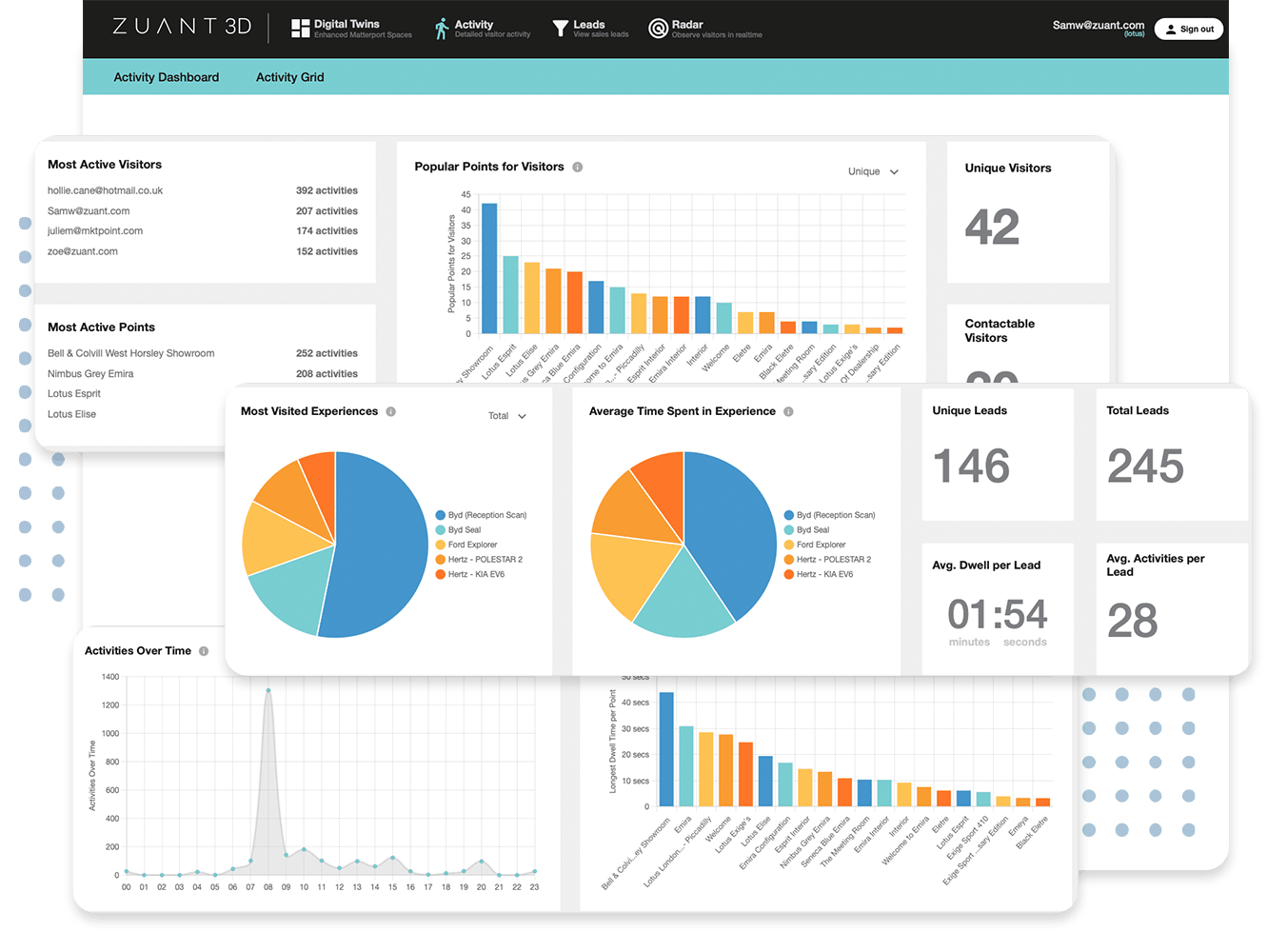Toggle Byd (Reception Scan) legend in Average Time Spent

(829, 515)
